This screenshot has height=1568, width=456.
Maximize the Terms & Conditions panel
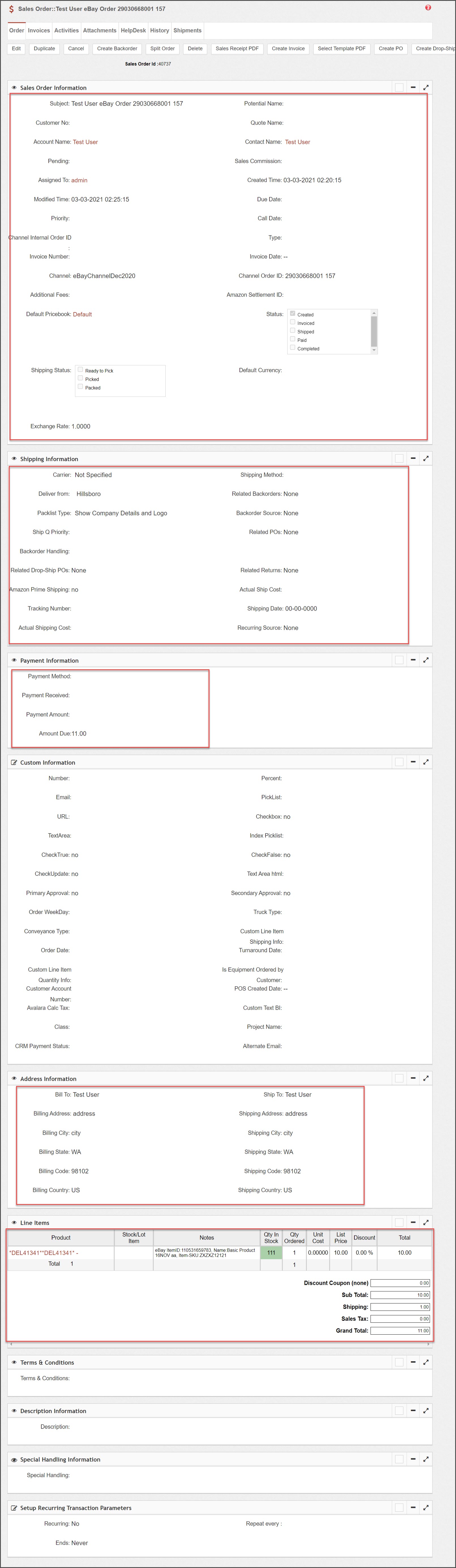tap(426, 1362)
